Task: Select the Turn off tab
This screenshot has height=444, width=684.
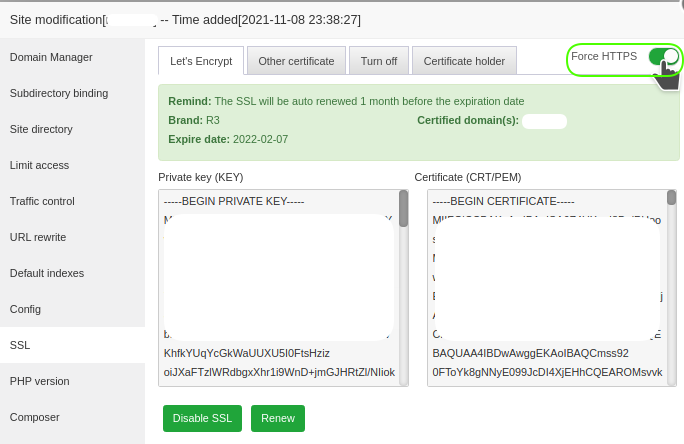Action: [379, 61]
